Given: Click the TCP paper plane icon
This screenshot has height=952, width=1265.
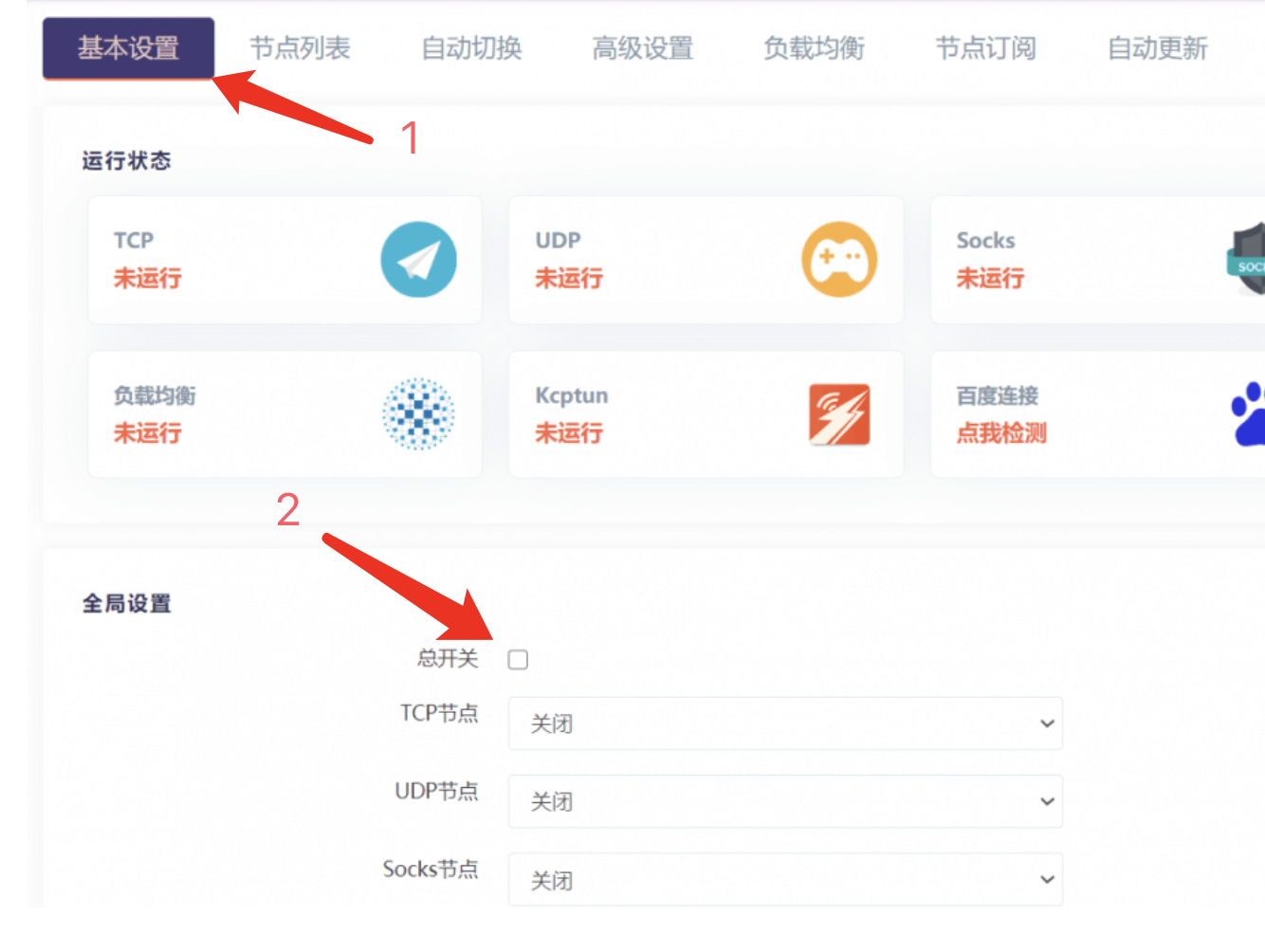Looking at the screenshot, I should pyautogui.click(x=418, y=260).
